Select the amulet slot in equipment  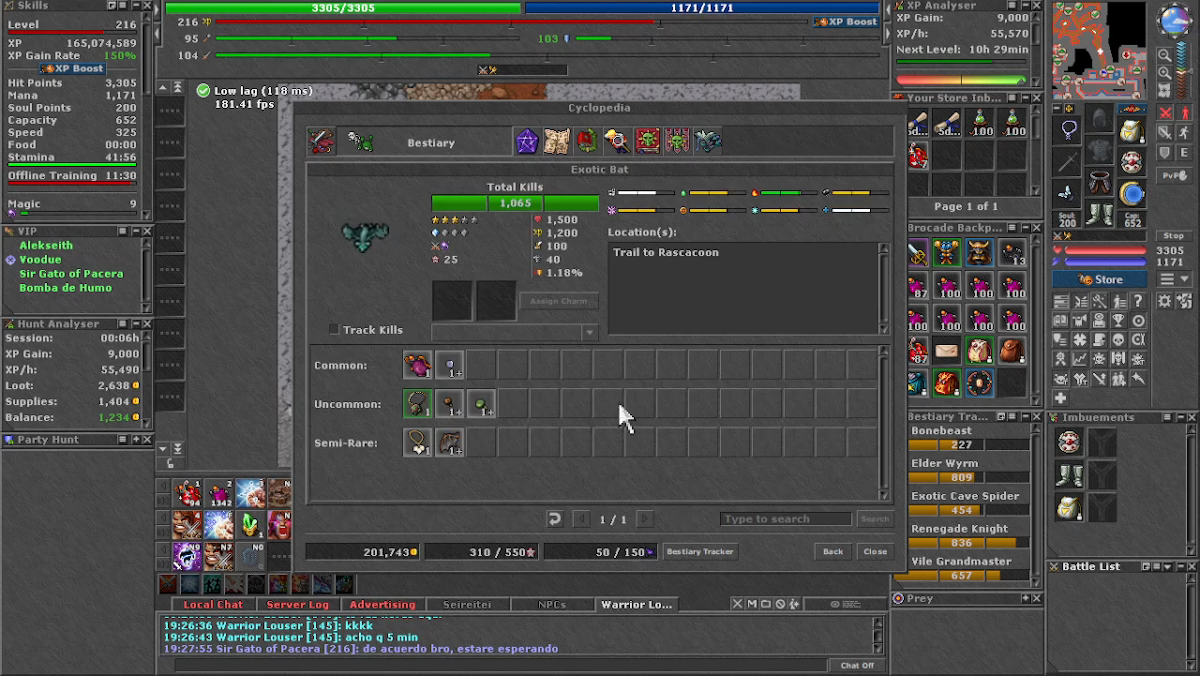(x=1069, y=130)
